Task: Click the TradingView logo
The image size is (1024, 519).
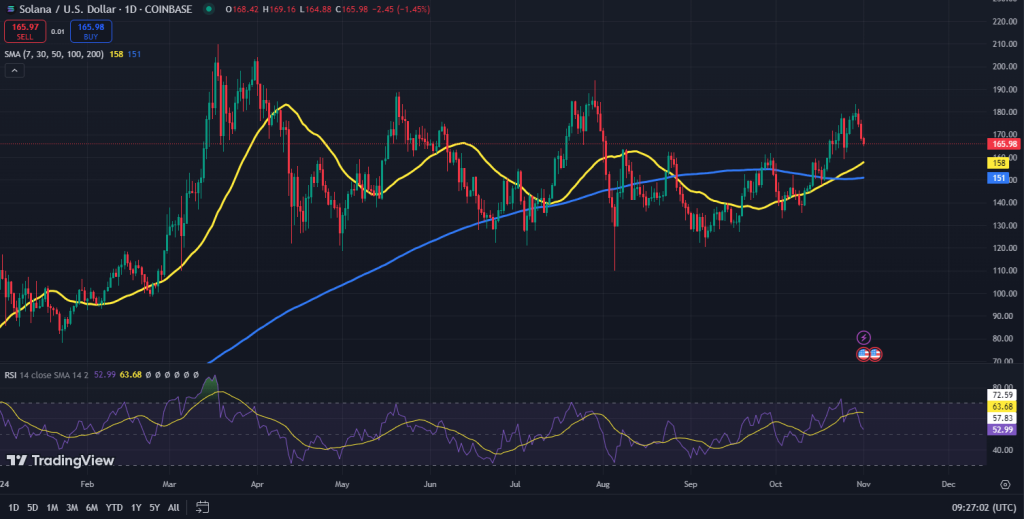Action: (x=61, y=460)
